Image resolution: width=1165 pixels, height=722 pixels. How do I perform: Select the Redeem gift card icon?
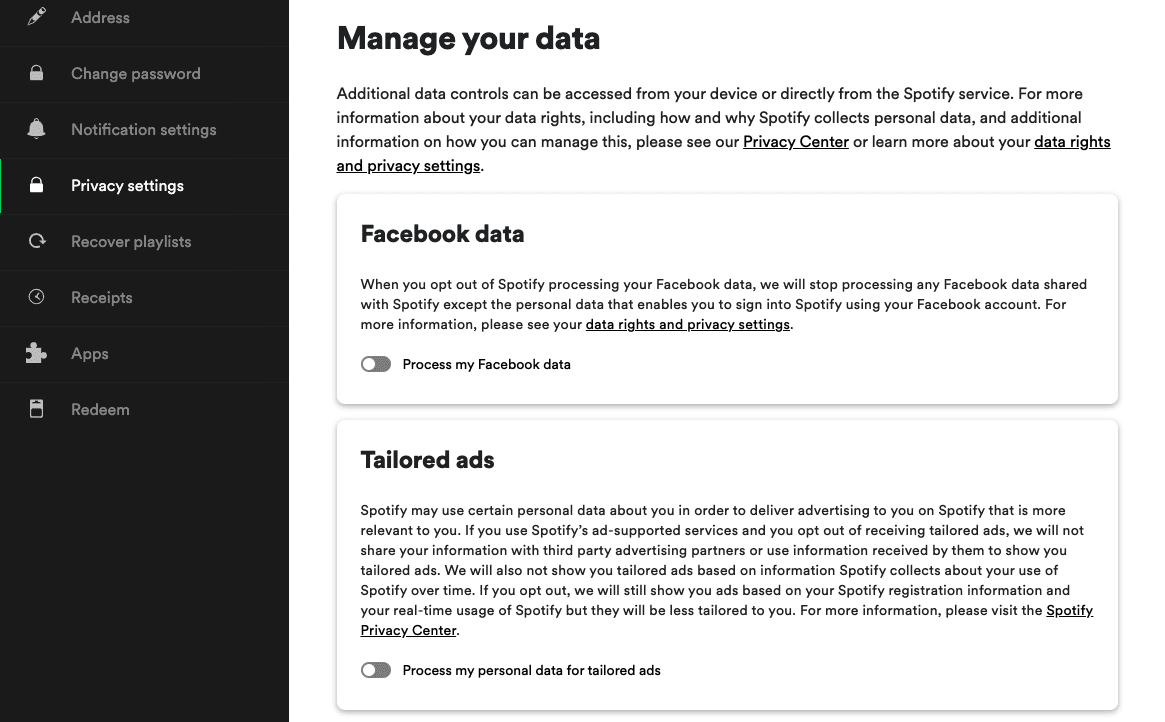(x=37, y=409)
